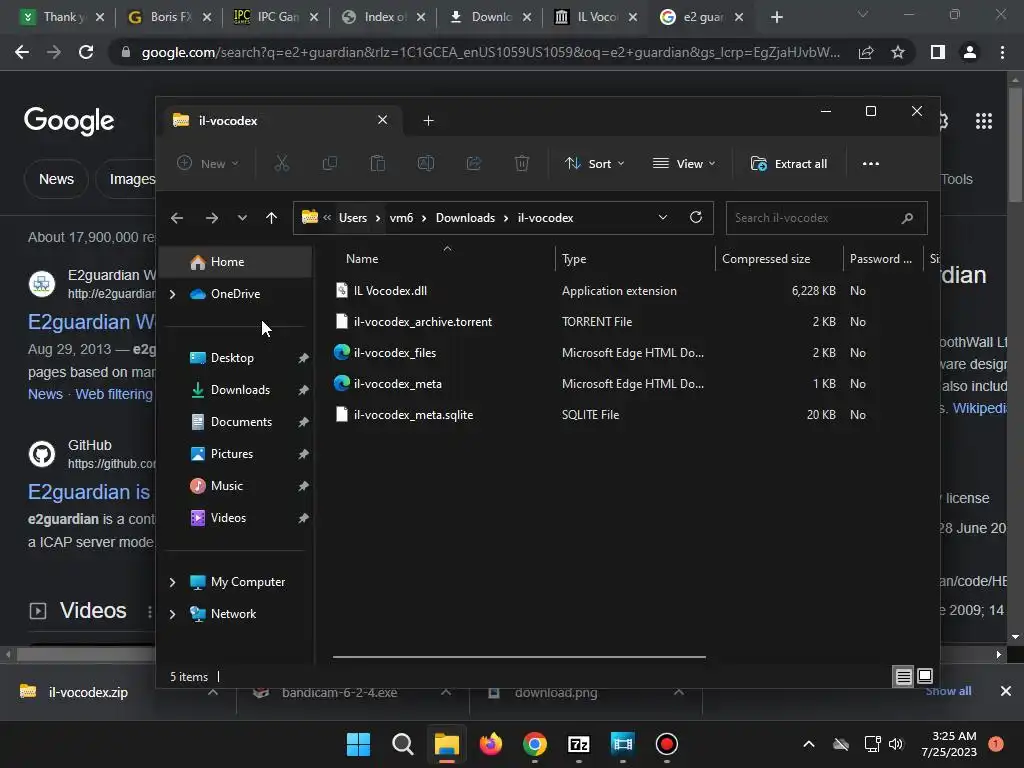Click the horizontal scrollbar in file list
1024x768 pixels.
click(519, 657)
